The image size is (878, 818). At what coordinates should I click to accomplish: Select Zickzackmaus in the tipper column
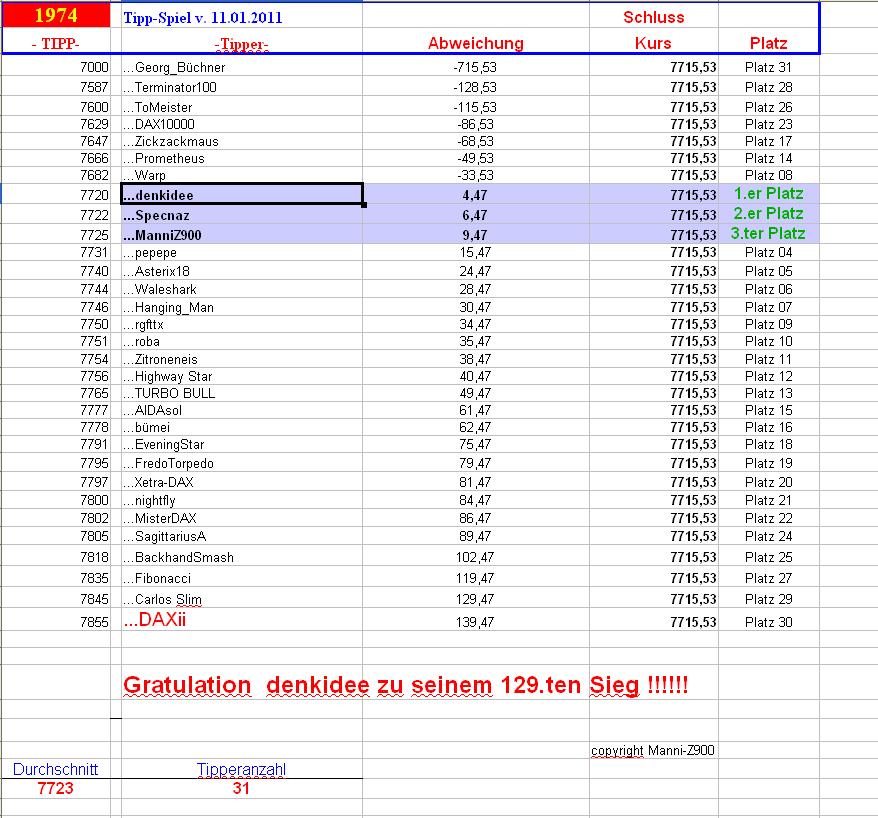click(242, 141)
